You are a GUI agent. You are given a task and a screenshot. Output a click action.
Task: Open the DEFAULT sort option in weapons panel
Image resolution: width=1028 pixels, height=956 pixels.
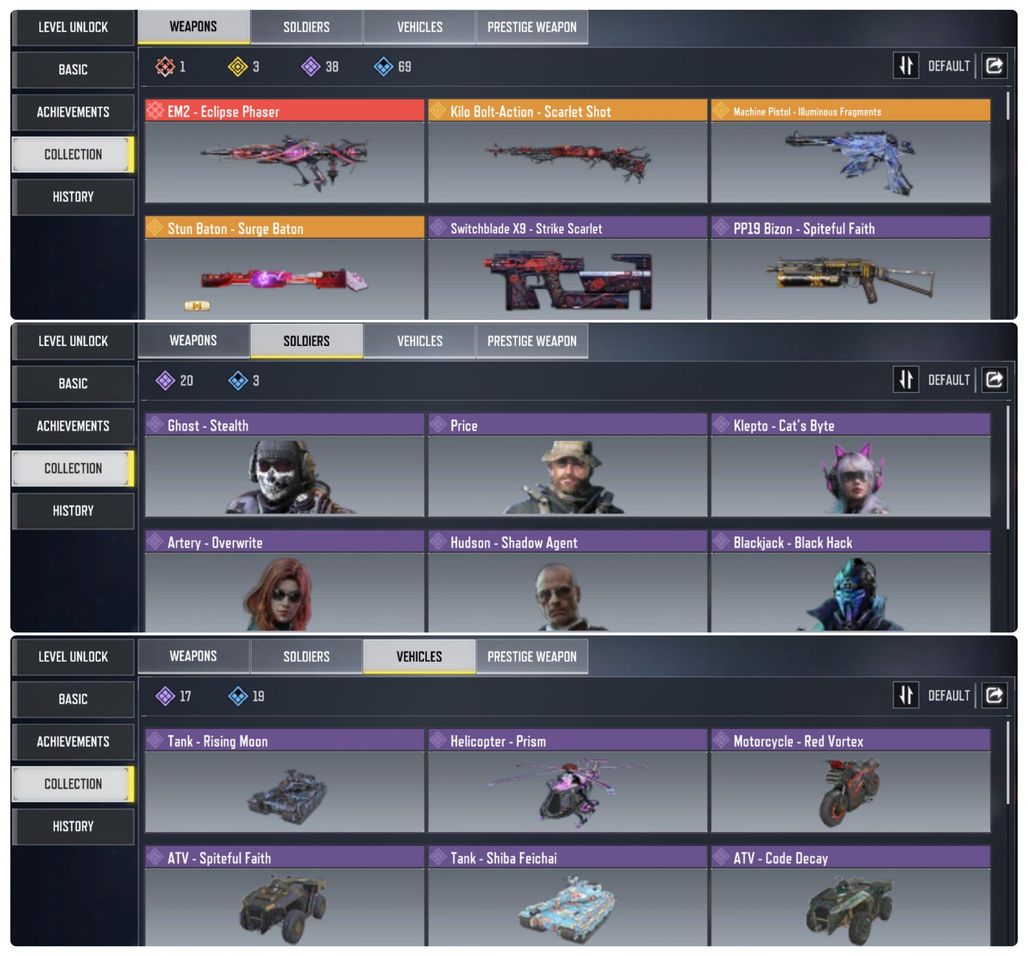tap(948, 66)
